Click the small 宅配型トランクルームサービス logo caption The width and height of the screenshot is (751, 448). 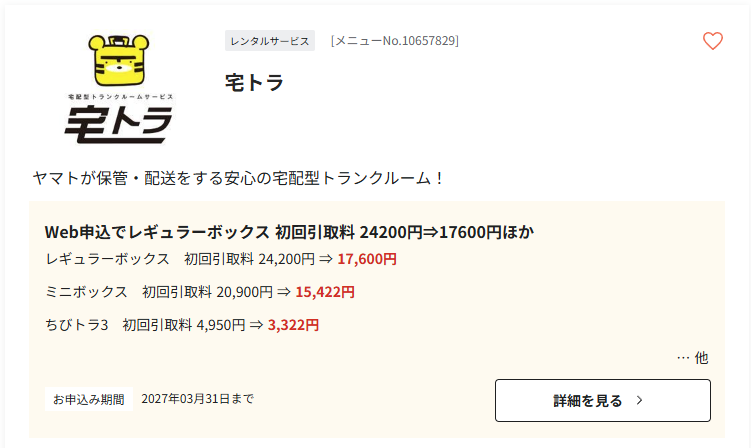(x=120, y=97)
